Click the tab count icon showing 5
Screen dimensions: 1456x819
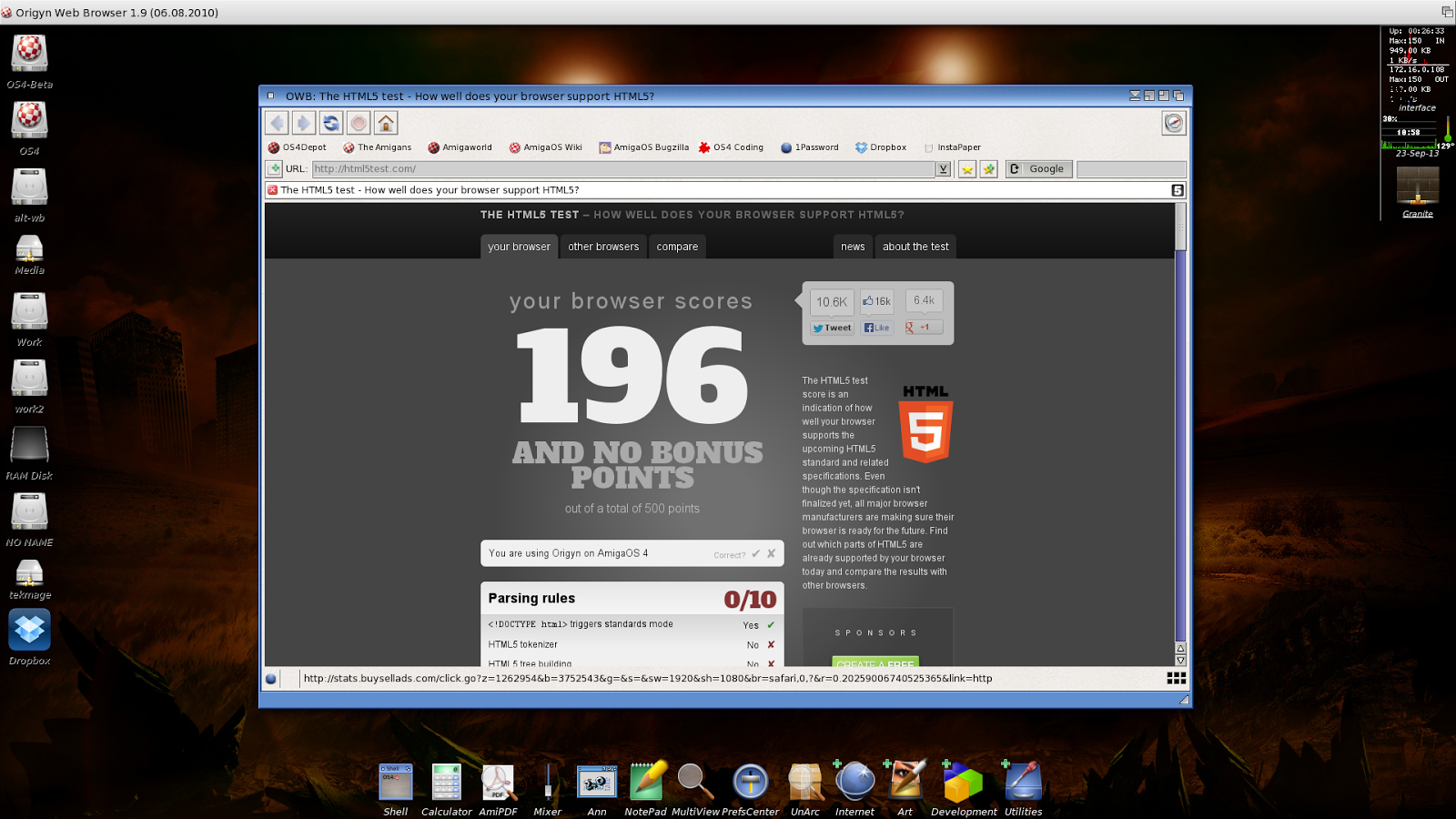pyautogui.click(x=1178, y=190)
